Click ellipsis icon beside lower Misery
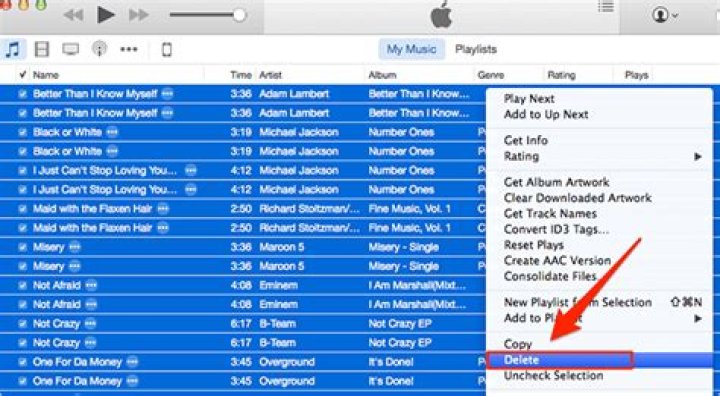 (74, 266)
